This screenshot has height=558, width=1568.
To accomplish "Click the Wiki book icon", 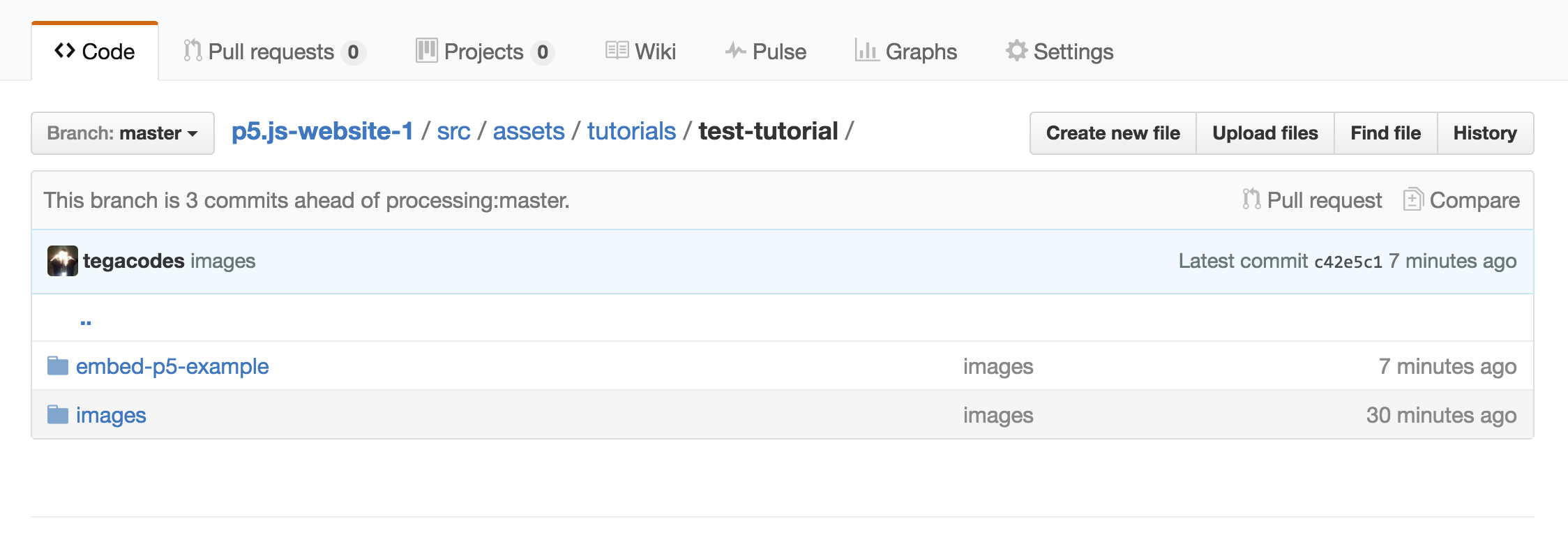I will coord(617,51).
